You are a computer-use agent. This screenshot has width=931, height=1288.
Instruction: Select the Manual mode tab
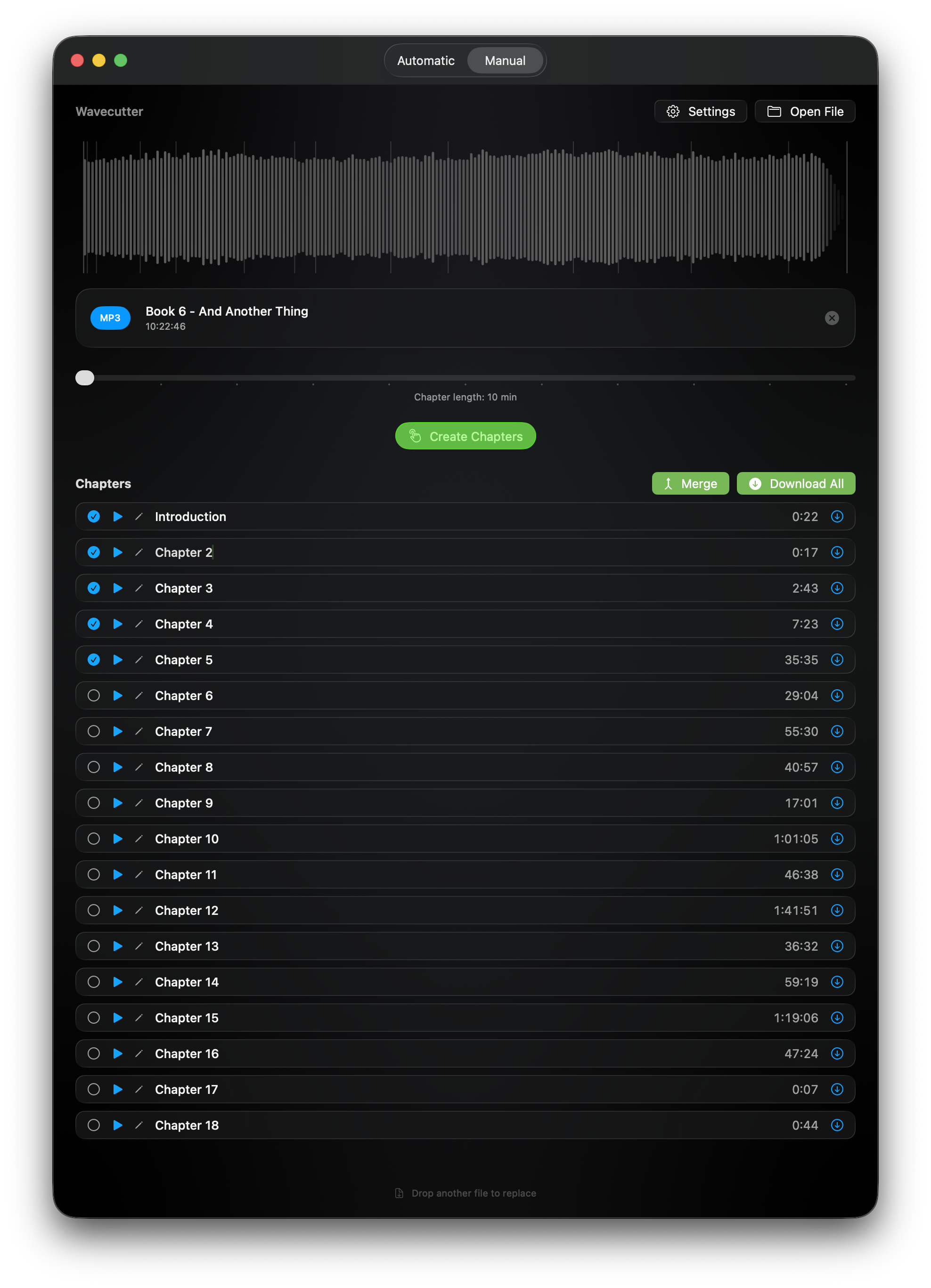505,61
